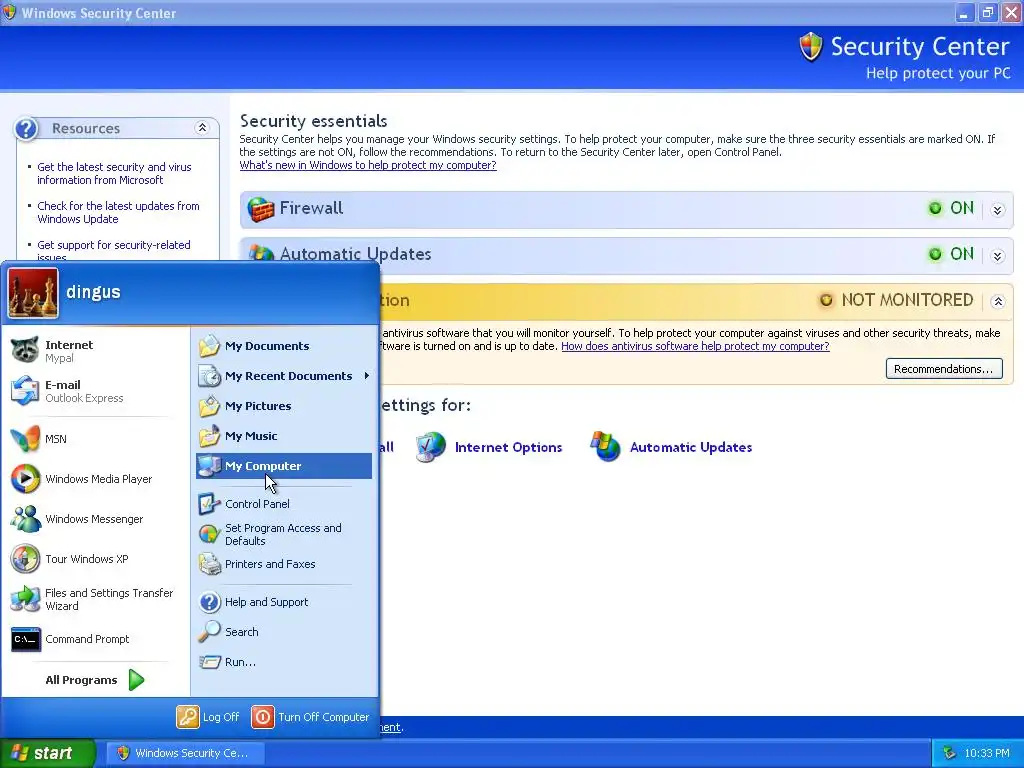Viewport: 1024px width, 768px height.
Task: Open All Programs menu
Action: (x=95, y=680)
